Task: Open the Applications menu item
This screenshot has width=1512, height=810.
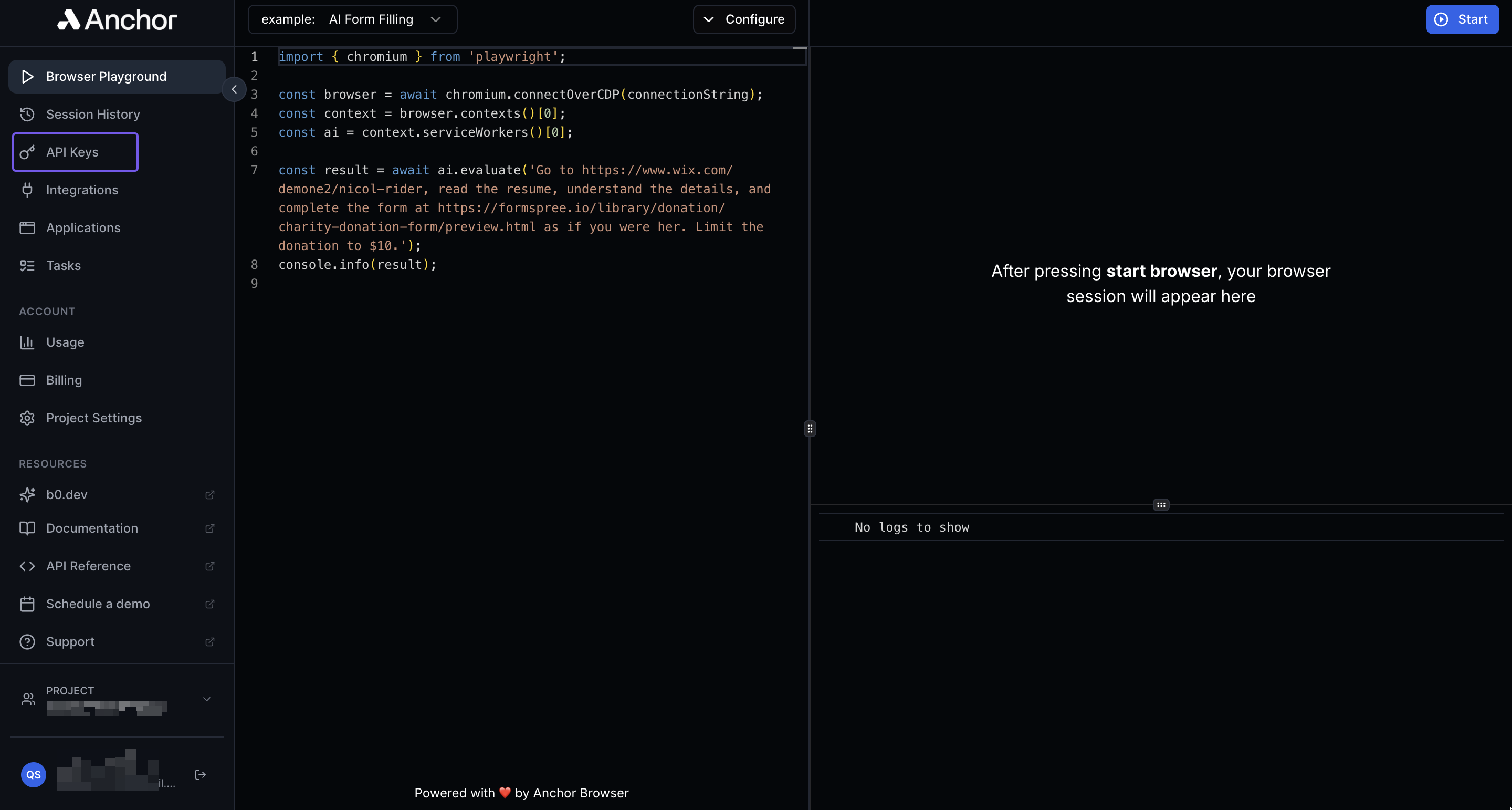Action: click(x=83, y=228)
